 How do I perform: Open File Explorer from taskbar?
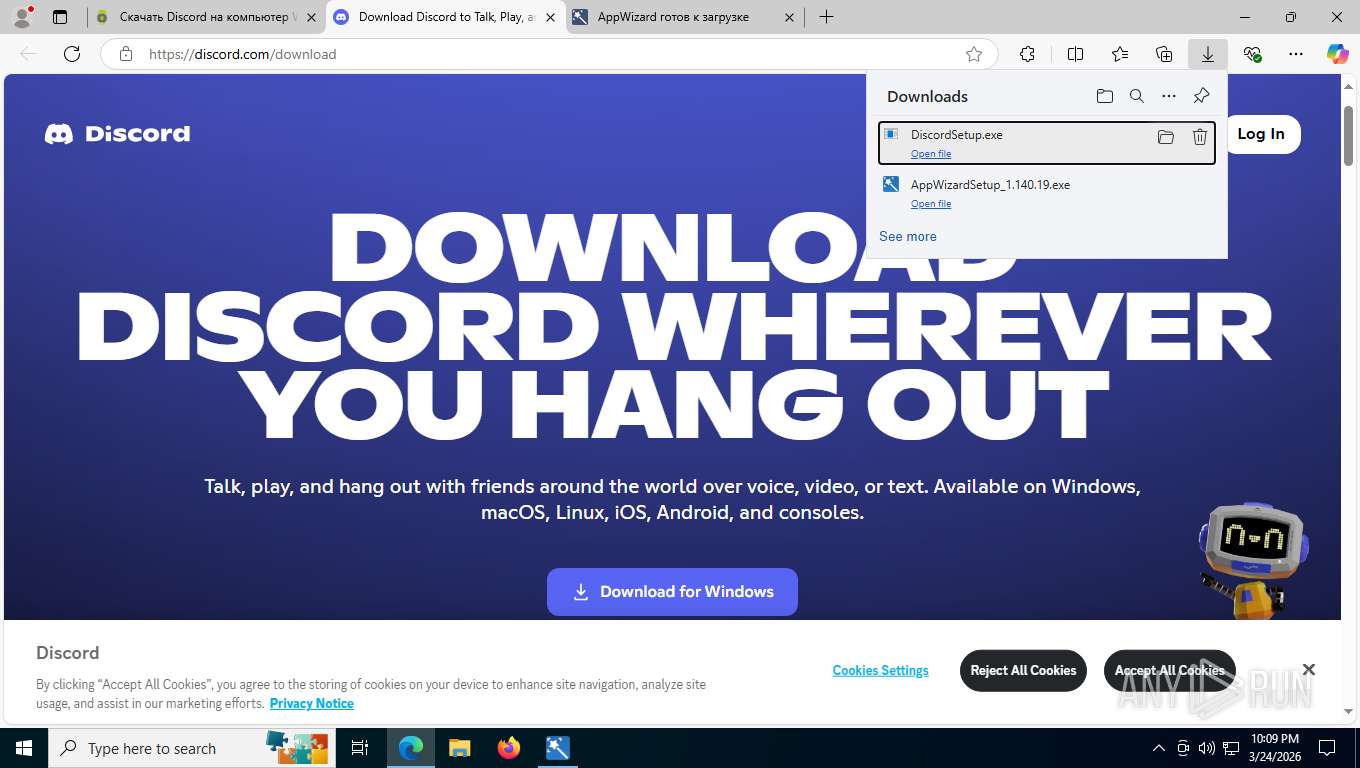tap(459, 748)
